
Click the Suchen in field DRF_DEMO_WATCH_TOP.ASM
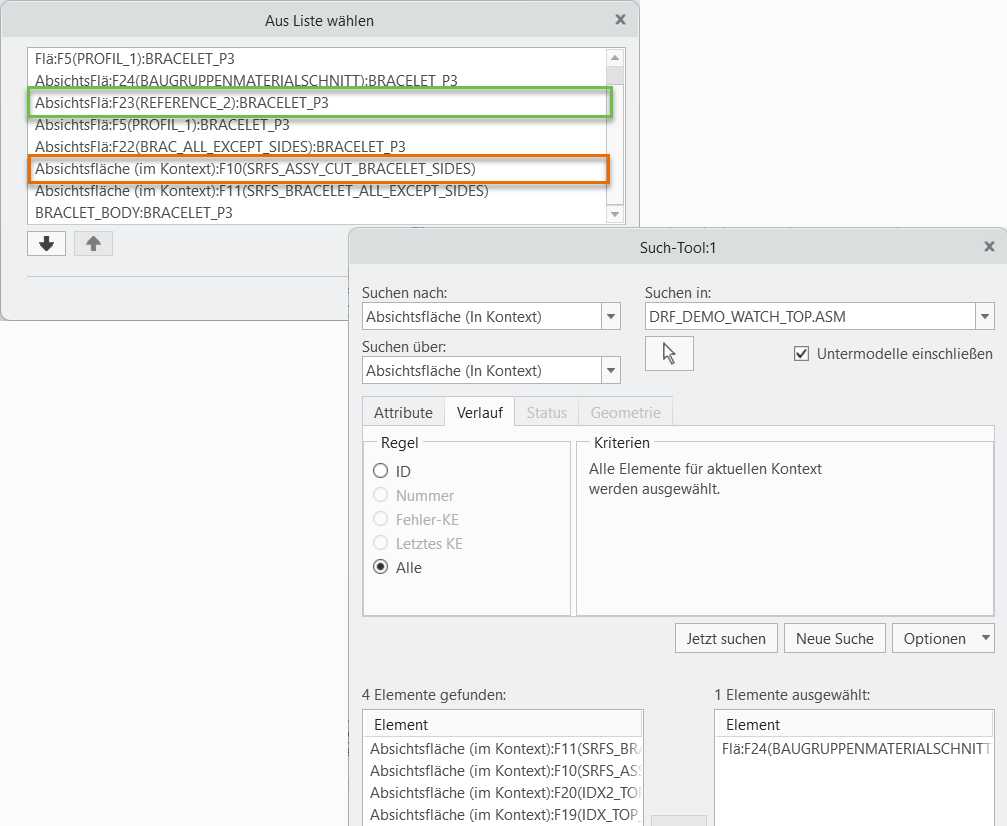[810, 316]
